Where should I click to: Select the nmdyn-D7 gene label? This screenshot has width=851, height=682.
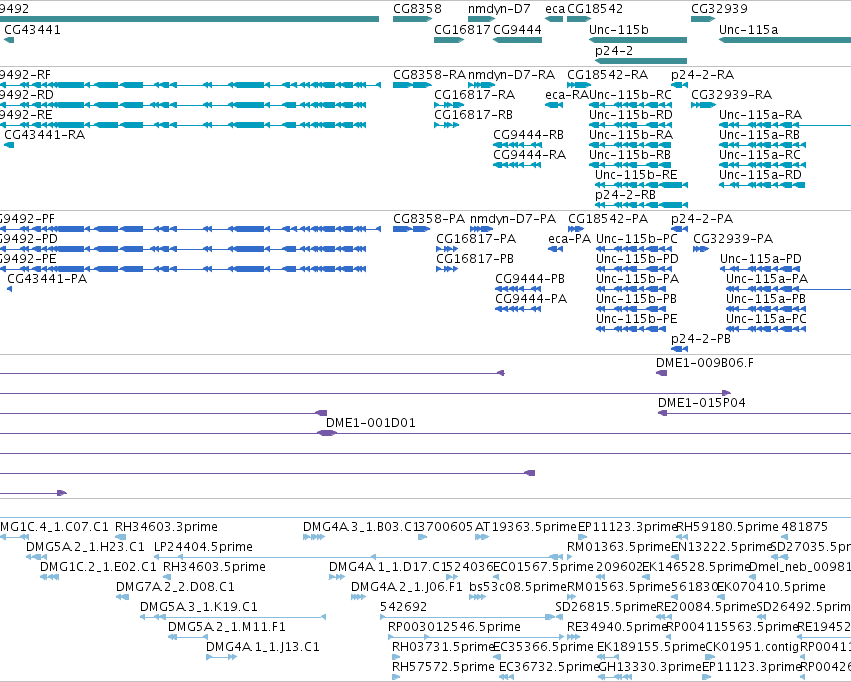click(499, 9)
